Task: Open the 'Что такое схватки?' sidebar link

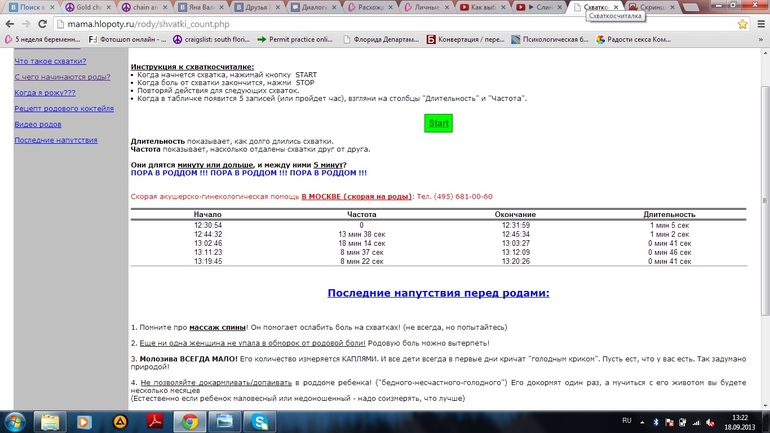Action: coord(50,61)
